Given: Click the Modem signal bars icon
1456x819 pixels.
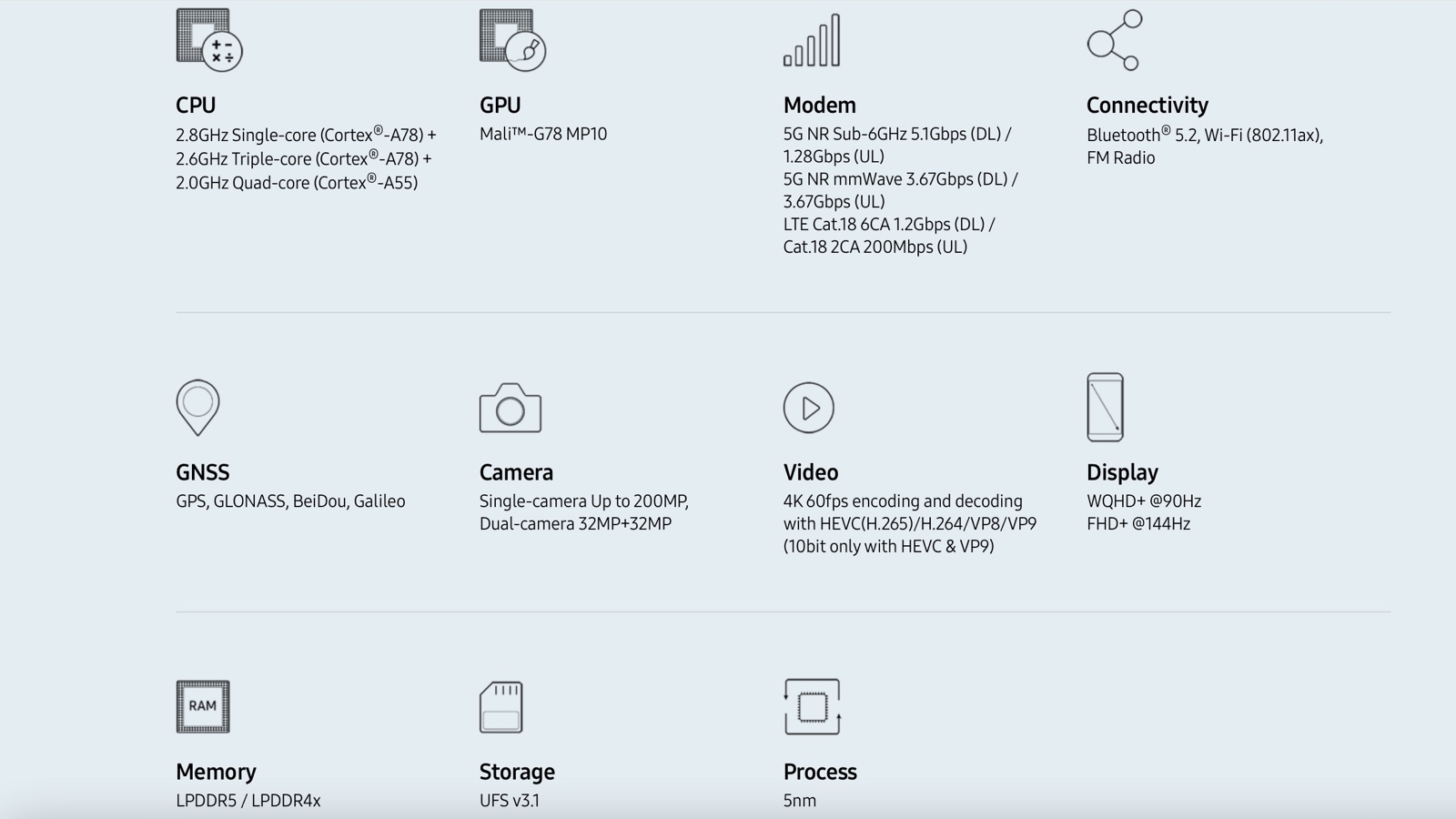Looking at the screenshot, I should [812, 41].
